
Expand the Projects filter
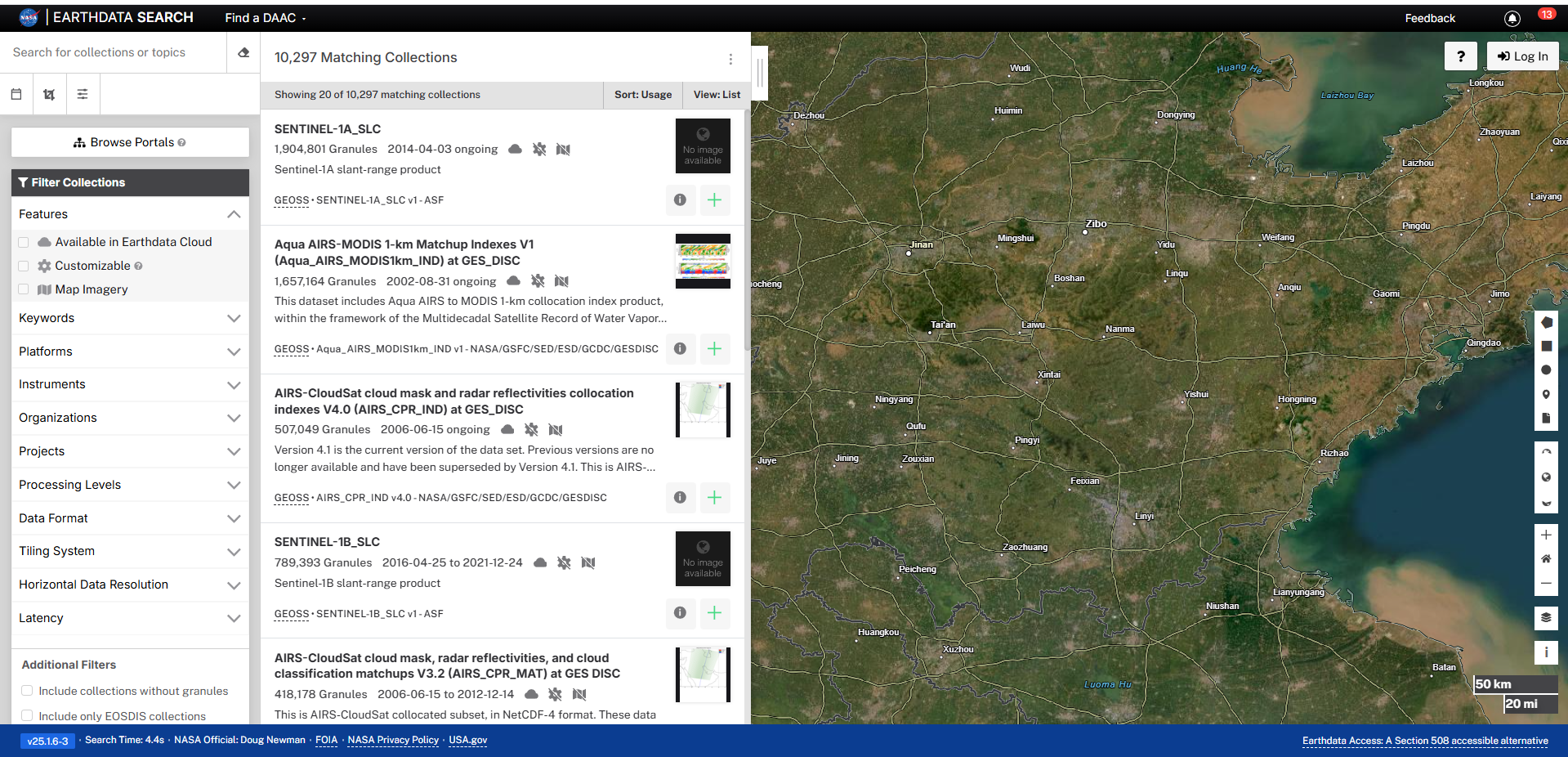tap(130, 451)
